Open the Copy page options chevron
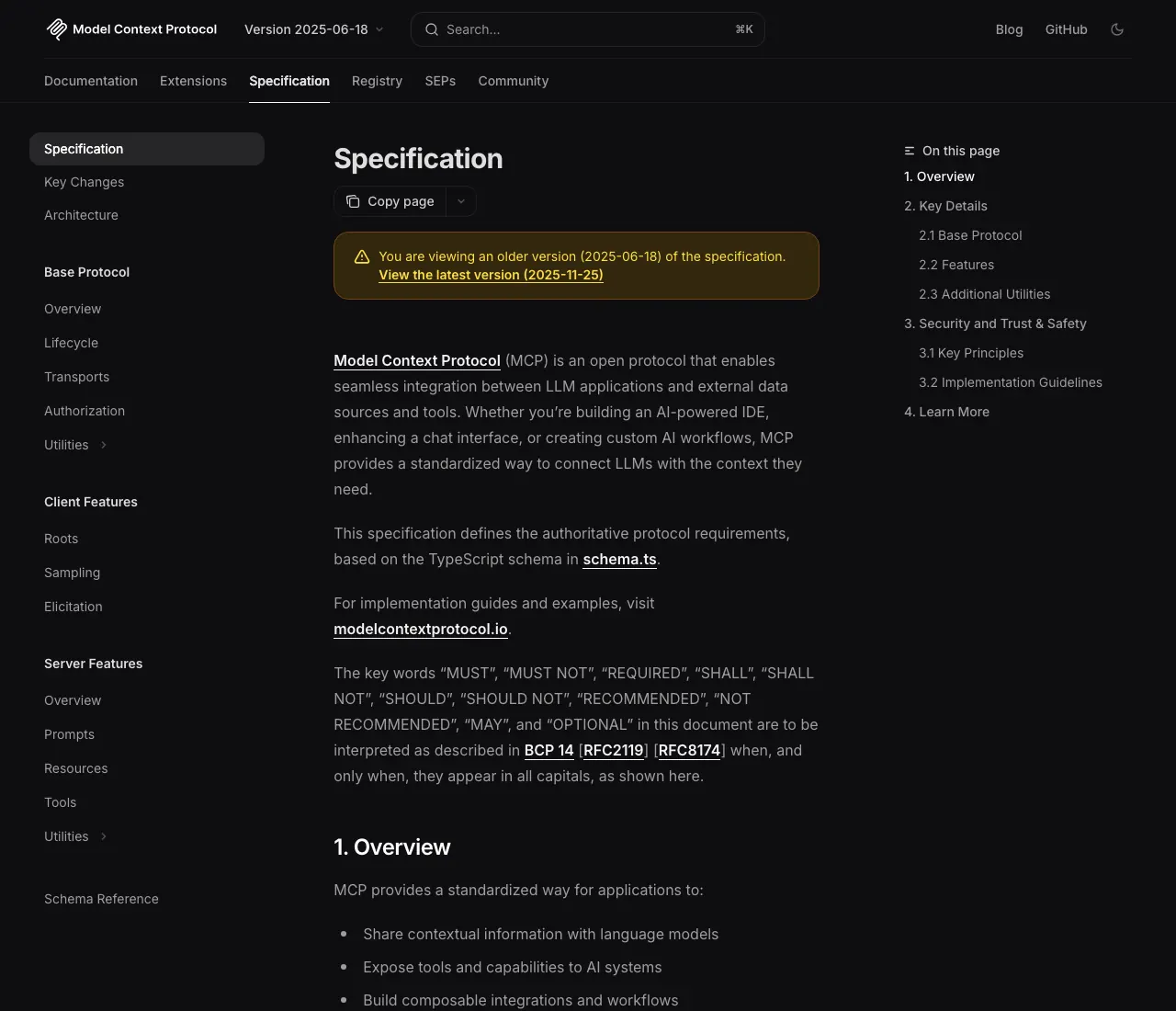Screen dimensions: 1176x1011 click(x=461, y=201)
